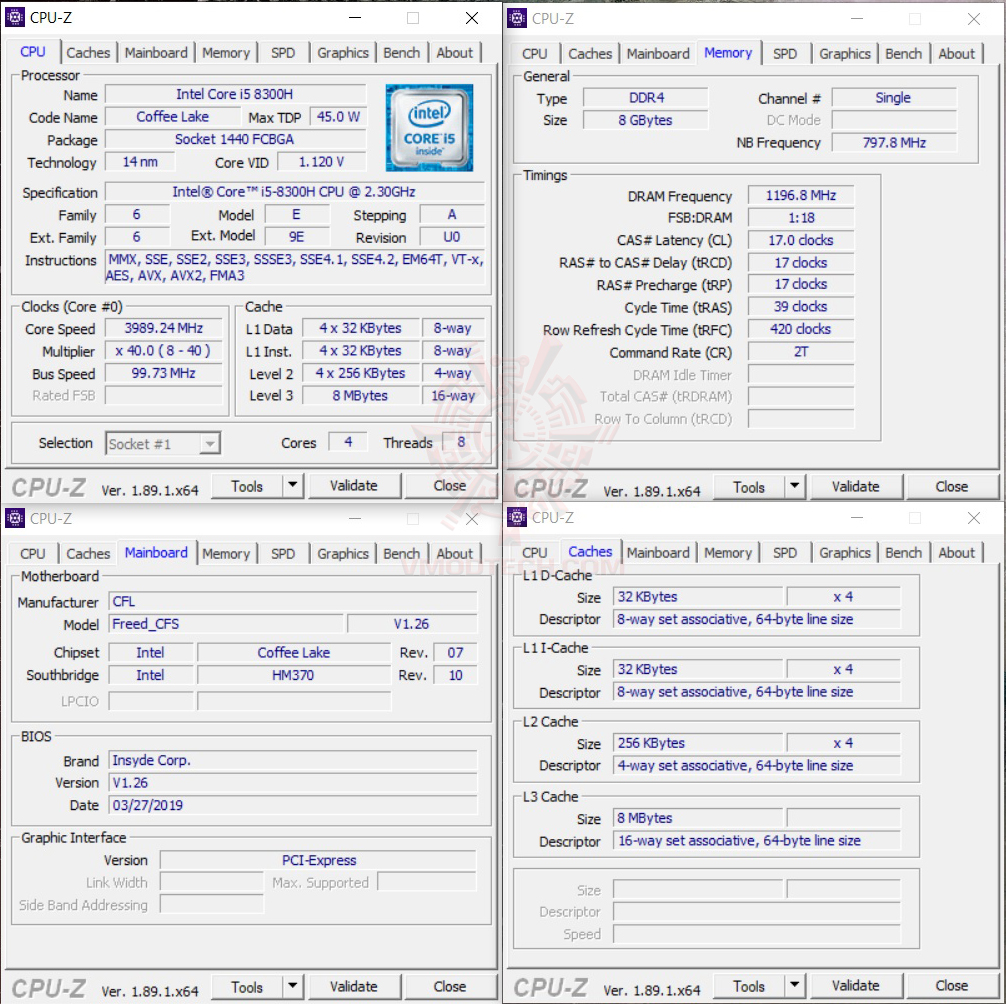1006x1004 pixels.
Task: Click the Core Speed value 3989.24 MHz
Action: (x=164, y=328)
